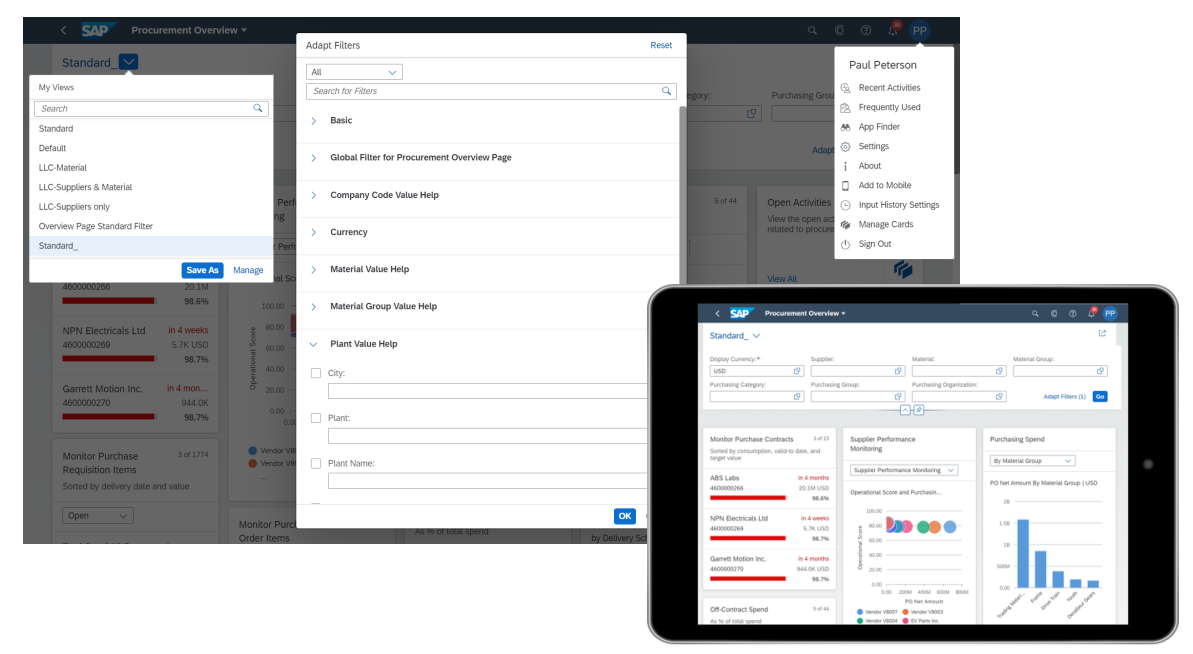Expand the Basic filter group

click(x=314, y=121)
